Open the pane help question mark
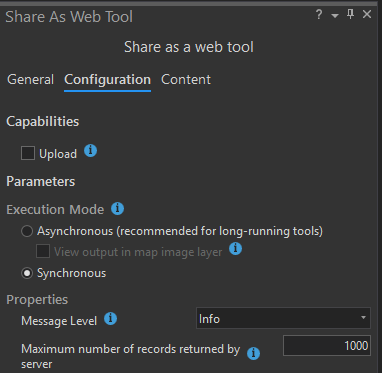 319,15
